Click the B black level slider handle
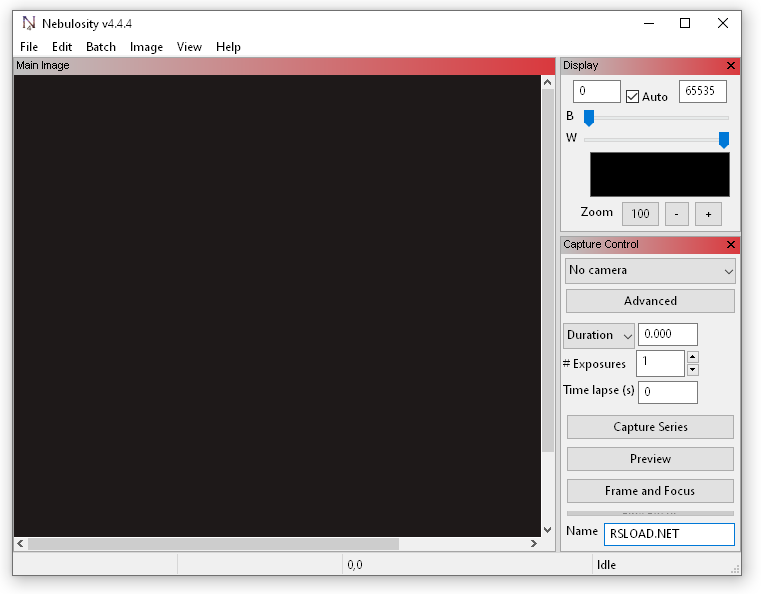761x594 pixels. click(589, 118)
